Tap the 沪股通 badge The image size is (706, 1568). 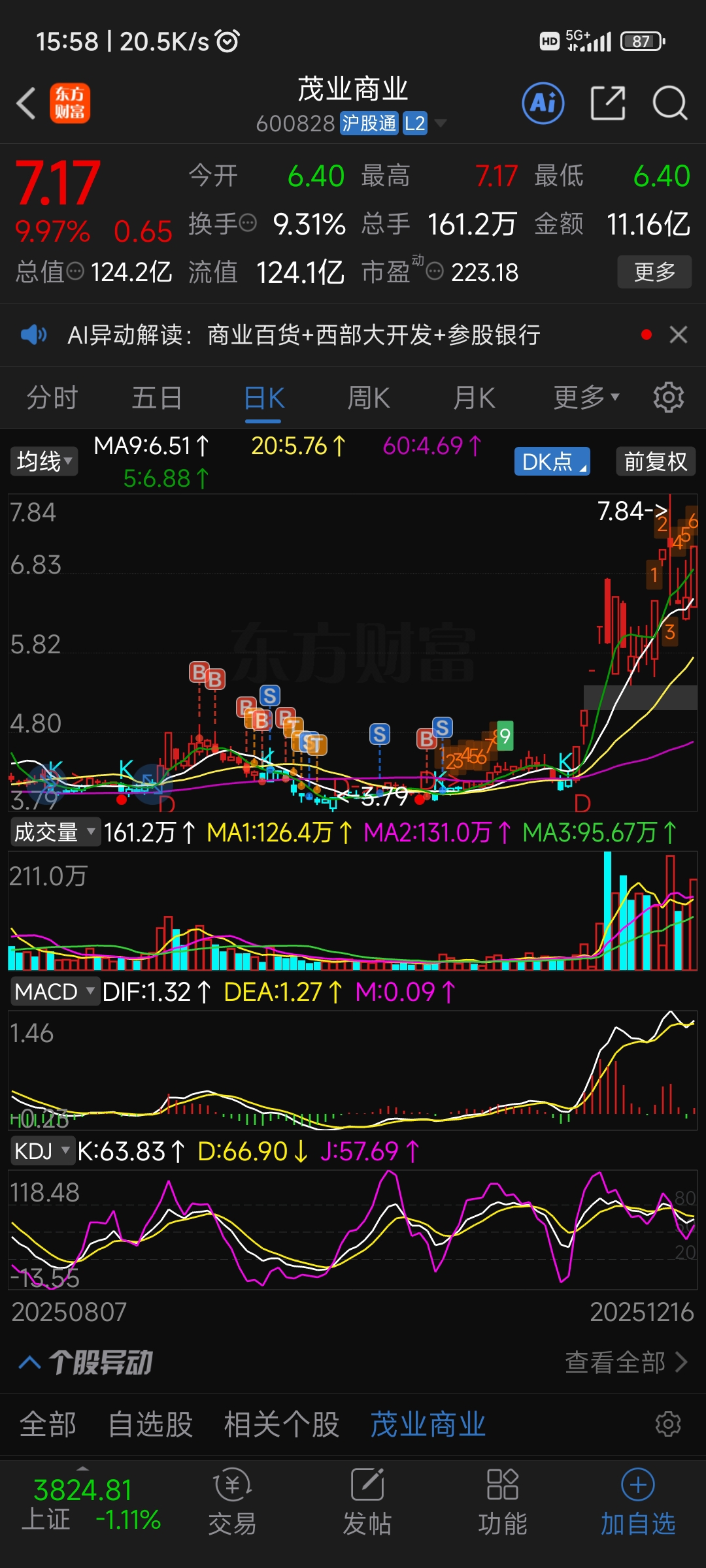pyautogui.click(x=369, y=123)
